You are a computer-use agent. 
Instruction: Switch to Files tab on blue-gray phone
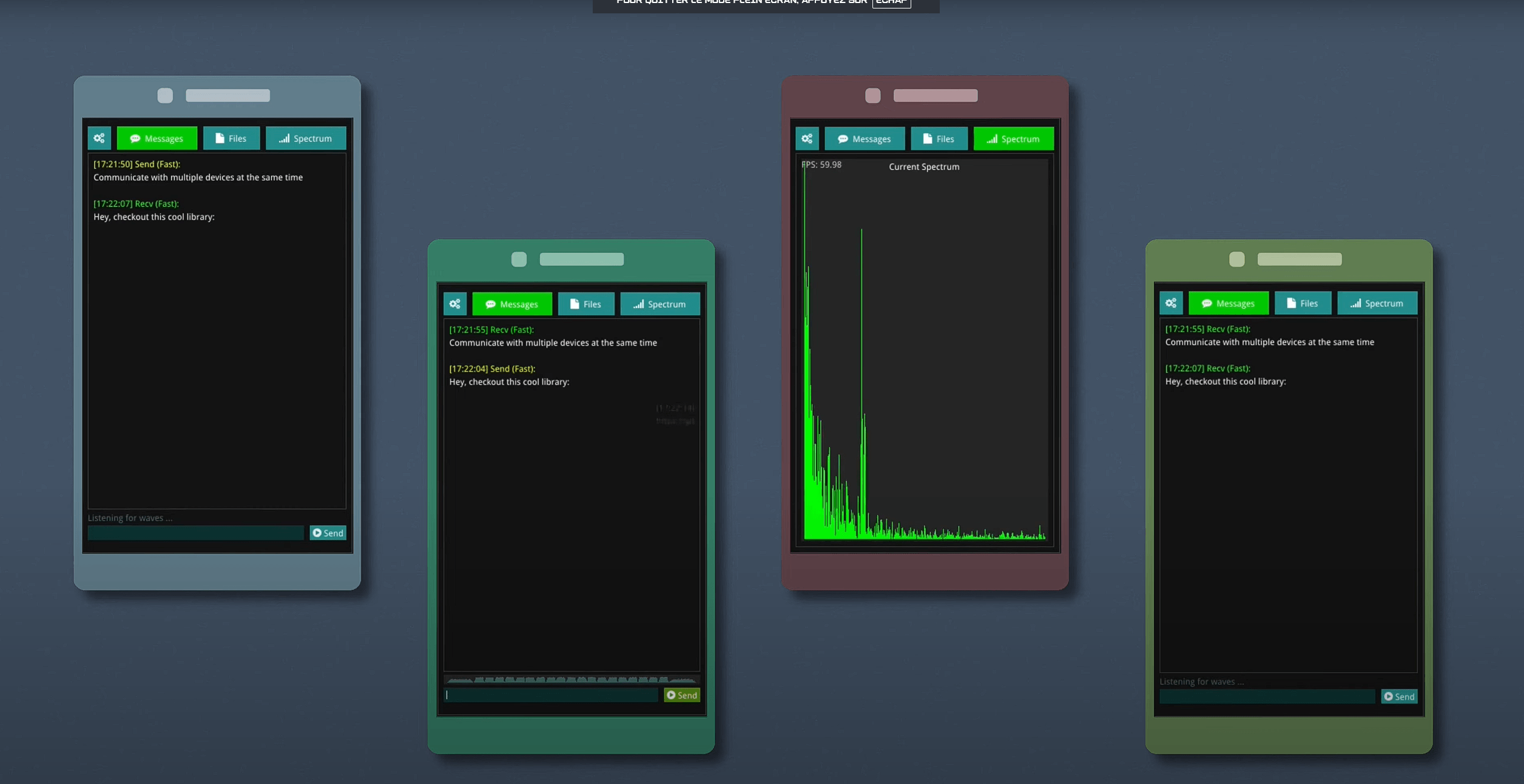tap(231, 138)
